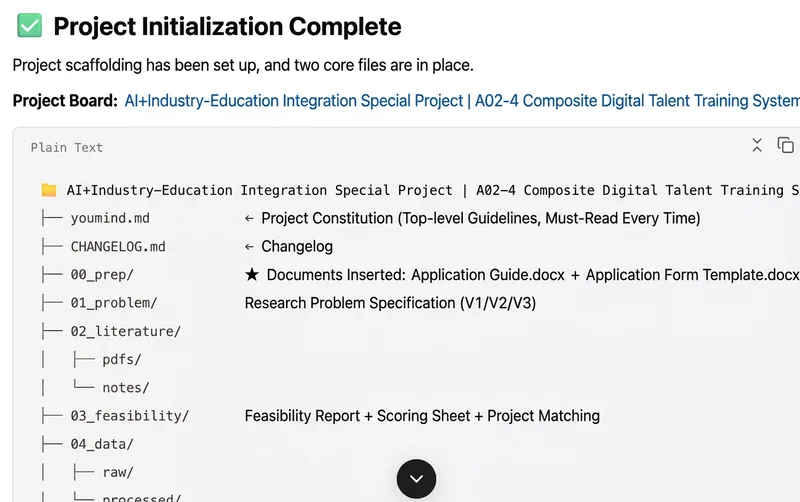The width and height of the screenshot is (800, 502).
Task: Click the pdfs/ subfolder entry
Action: pyautogui.click(x=122, y=360)
